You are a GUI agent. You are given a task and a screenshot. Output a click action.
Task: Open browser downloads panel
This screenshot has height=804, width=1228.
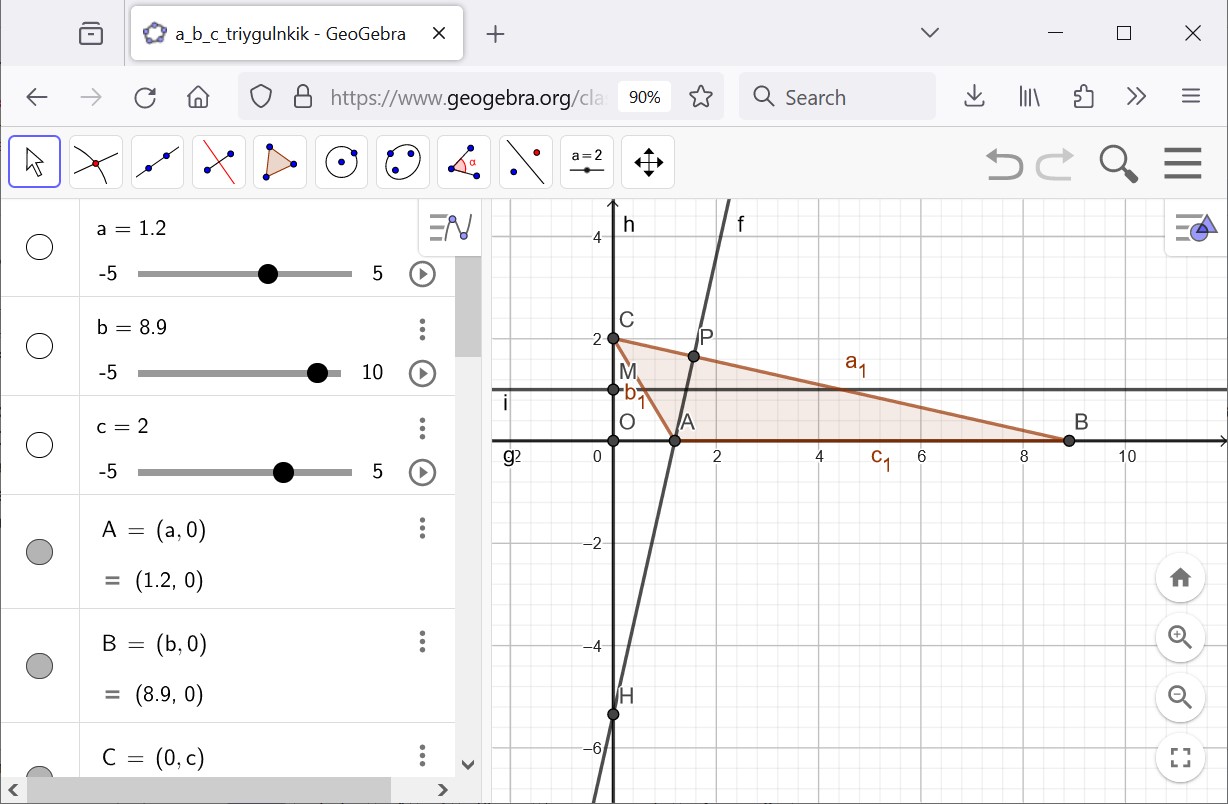974,97
